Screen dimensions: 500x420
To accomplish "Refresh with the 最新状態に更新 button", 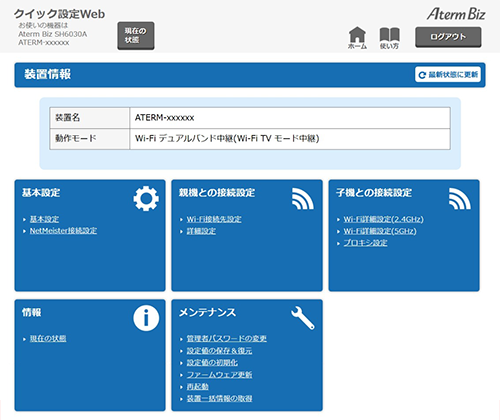I will [x=448, y=74].
